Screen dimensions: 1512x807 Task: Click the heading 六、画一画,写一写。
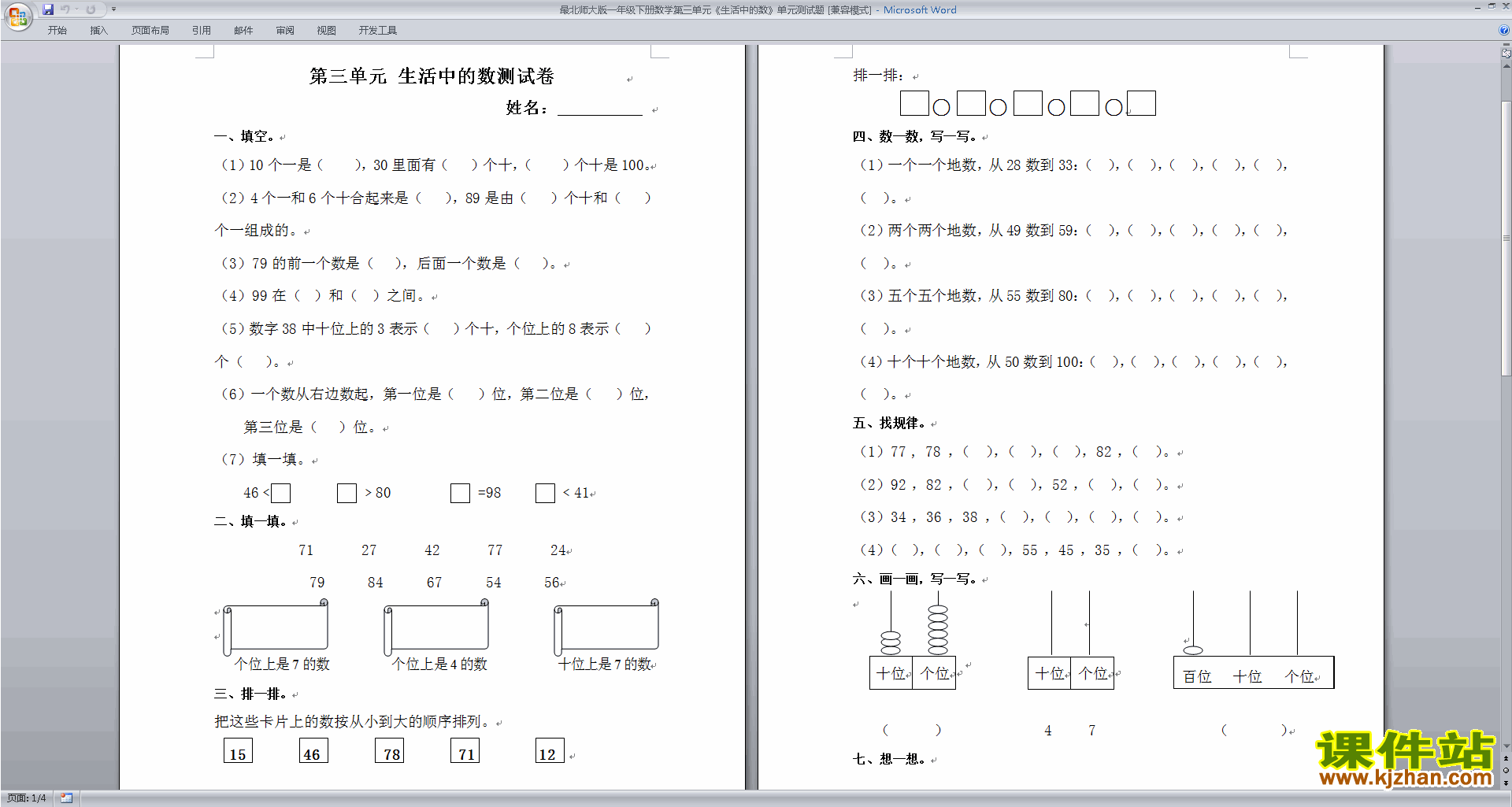916,579
